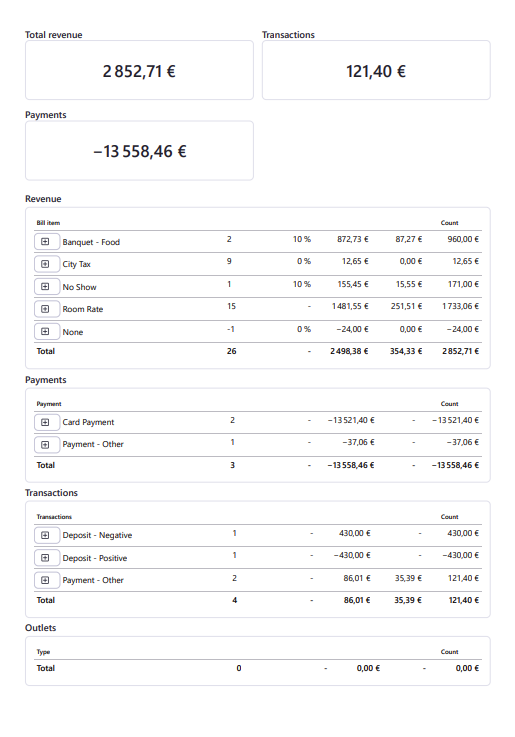
Task: Click Bill item column header
Action: [48, 223]
